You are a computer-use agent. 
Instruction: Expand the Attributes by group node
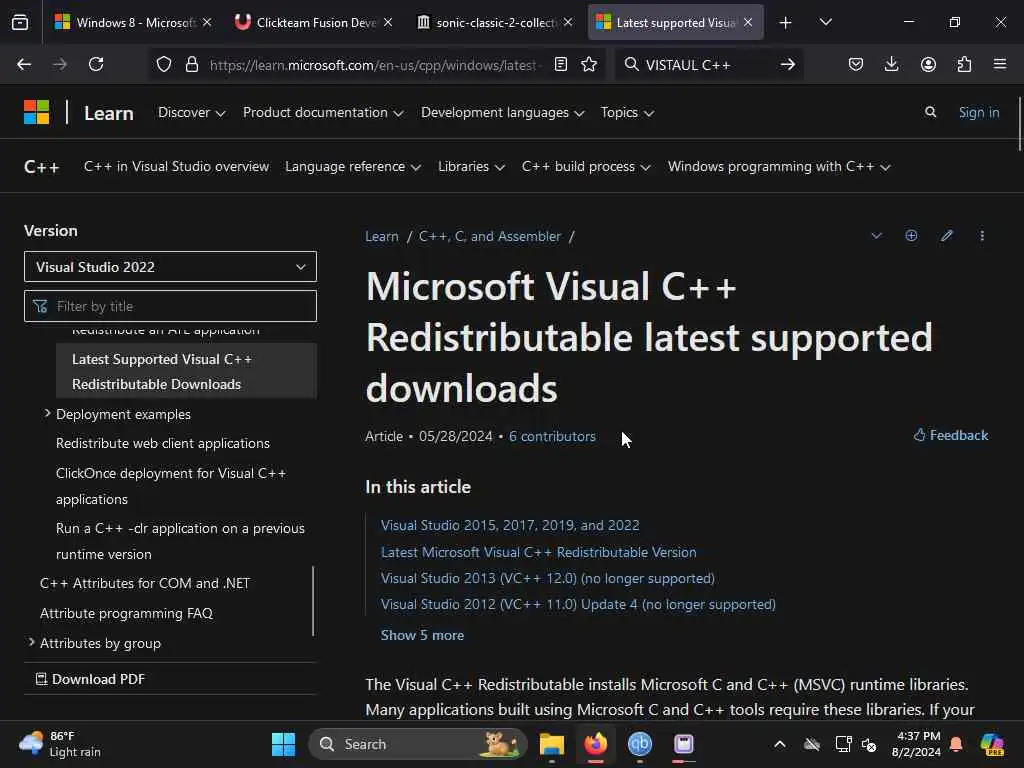31,643
